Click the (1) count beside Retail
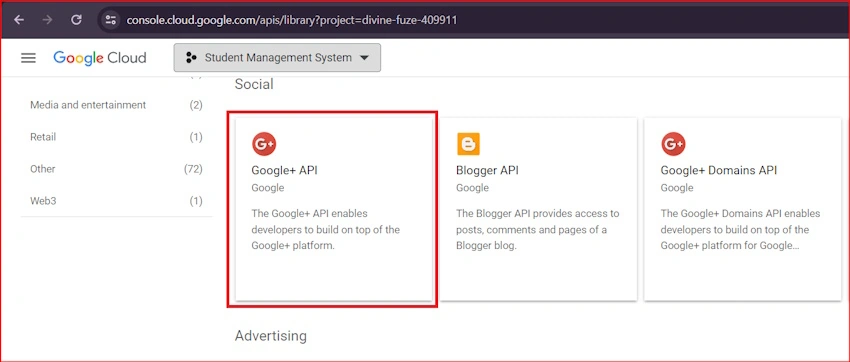 click(x=196, y=137)
